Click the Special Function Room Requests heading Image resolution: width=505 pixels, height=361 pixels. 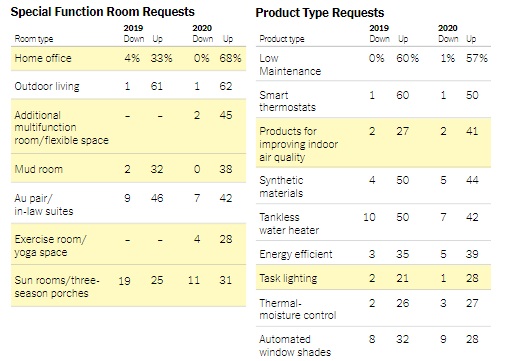coord(103,12)
